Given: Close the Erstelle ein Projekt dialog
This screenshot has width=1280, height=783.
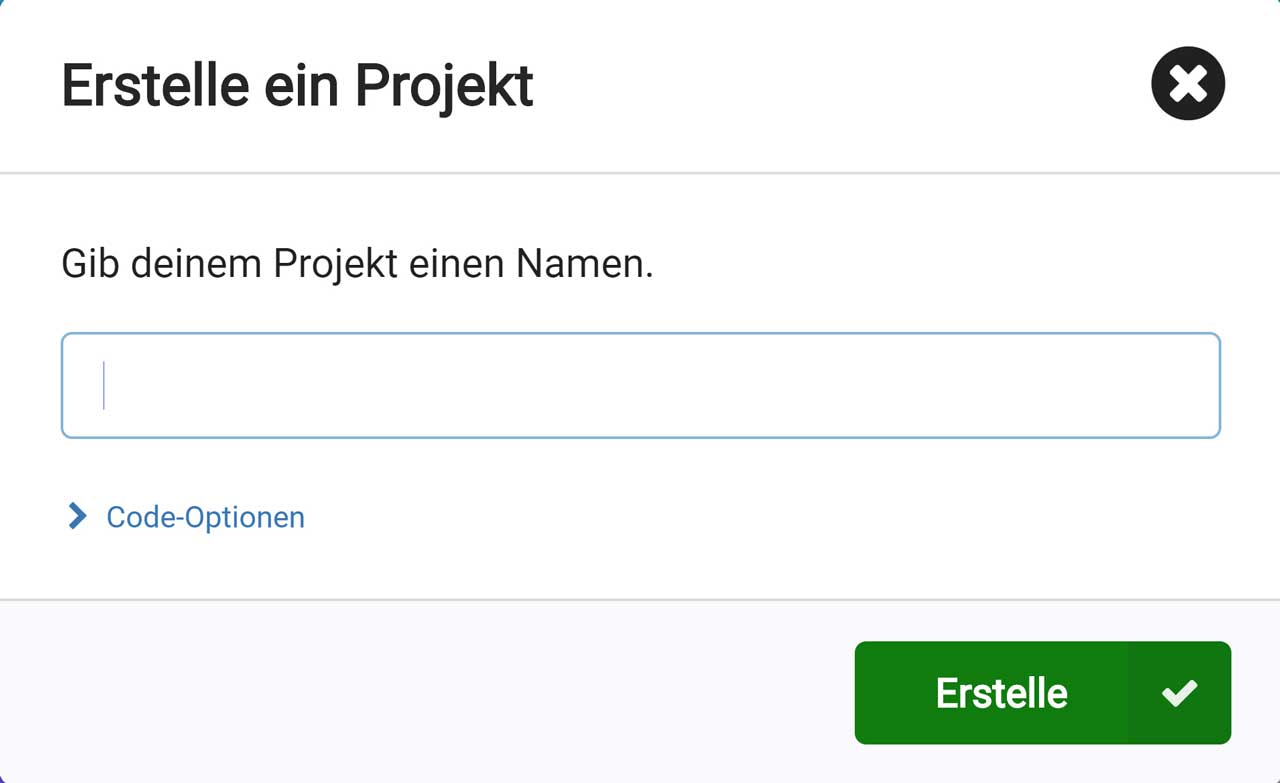Looking at the screenshot, I should coord(1188,84).
